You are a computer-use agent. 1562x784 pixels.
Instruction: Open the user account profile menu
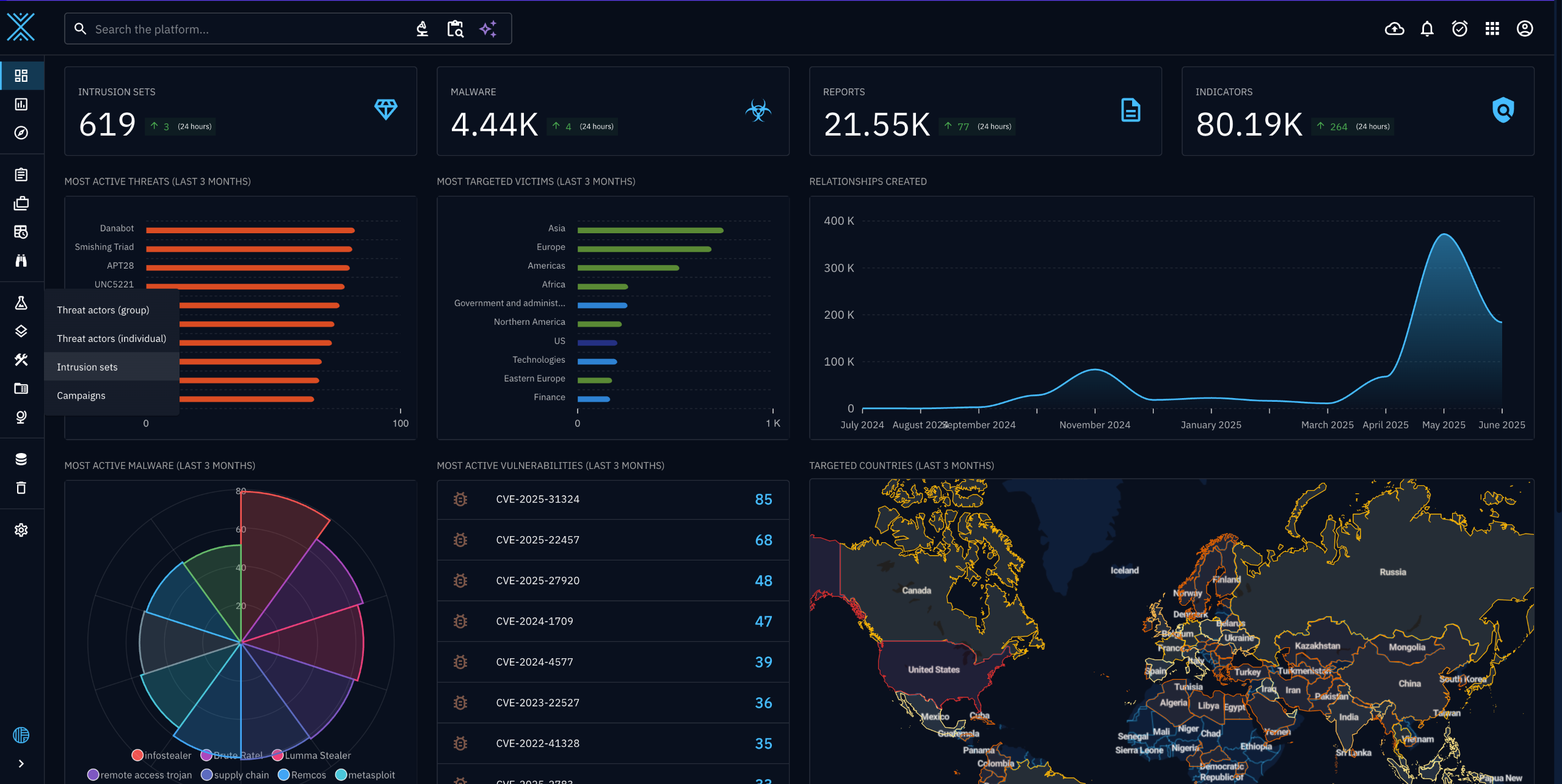tap(1525, 29)
